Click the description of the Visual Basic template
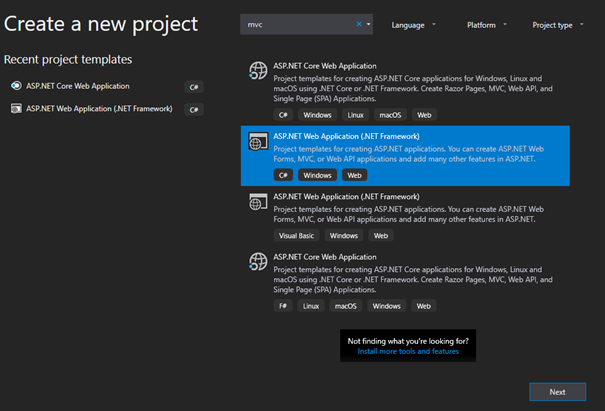Screen dimensions: 605x411 409,214
